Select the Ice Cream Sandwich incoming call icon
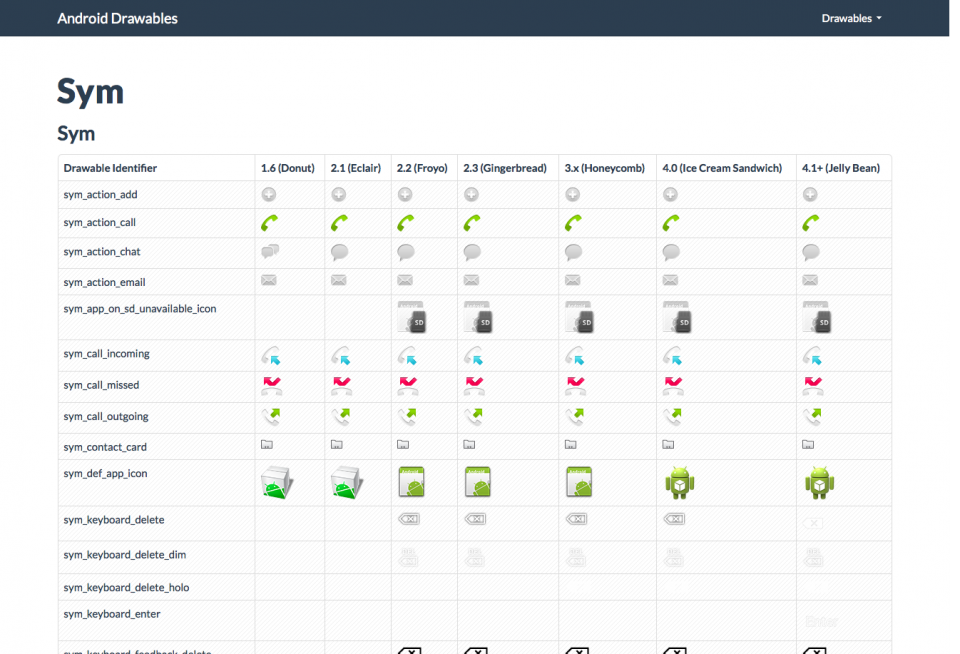Screen dimensions: 960x654 point(671,355)
